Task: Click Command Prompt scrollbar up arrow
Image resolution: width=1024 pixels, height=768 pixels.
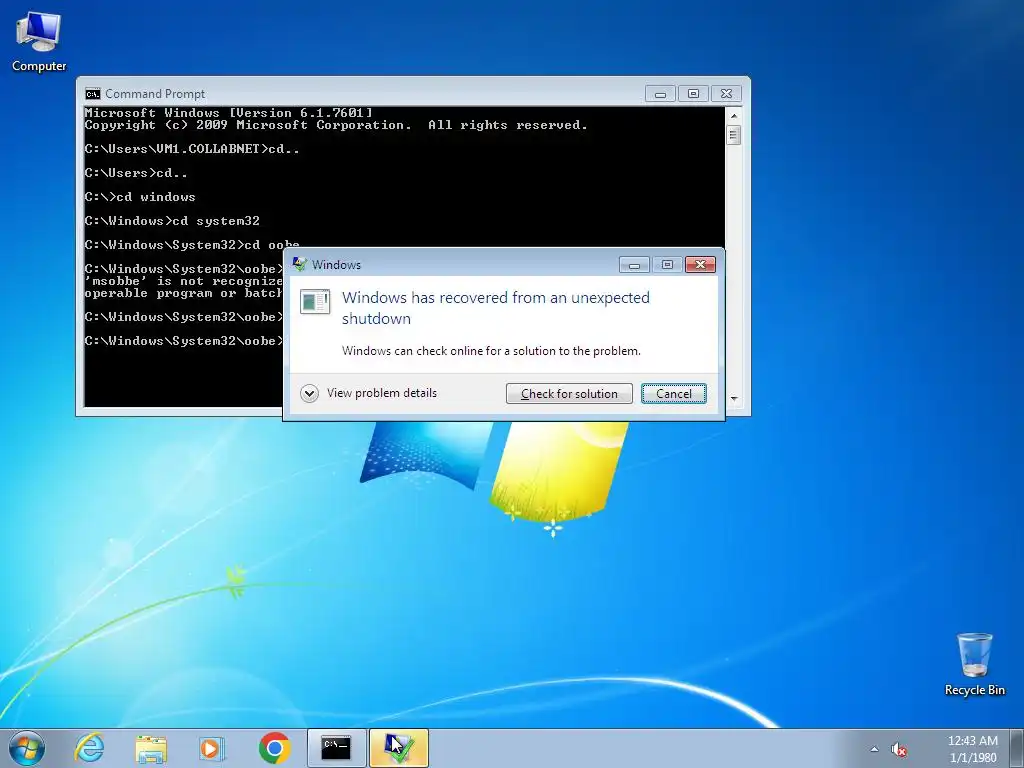Action: point(733,116)
